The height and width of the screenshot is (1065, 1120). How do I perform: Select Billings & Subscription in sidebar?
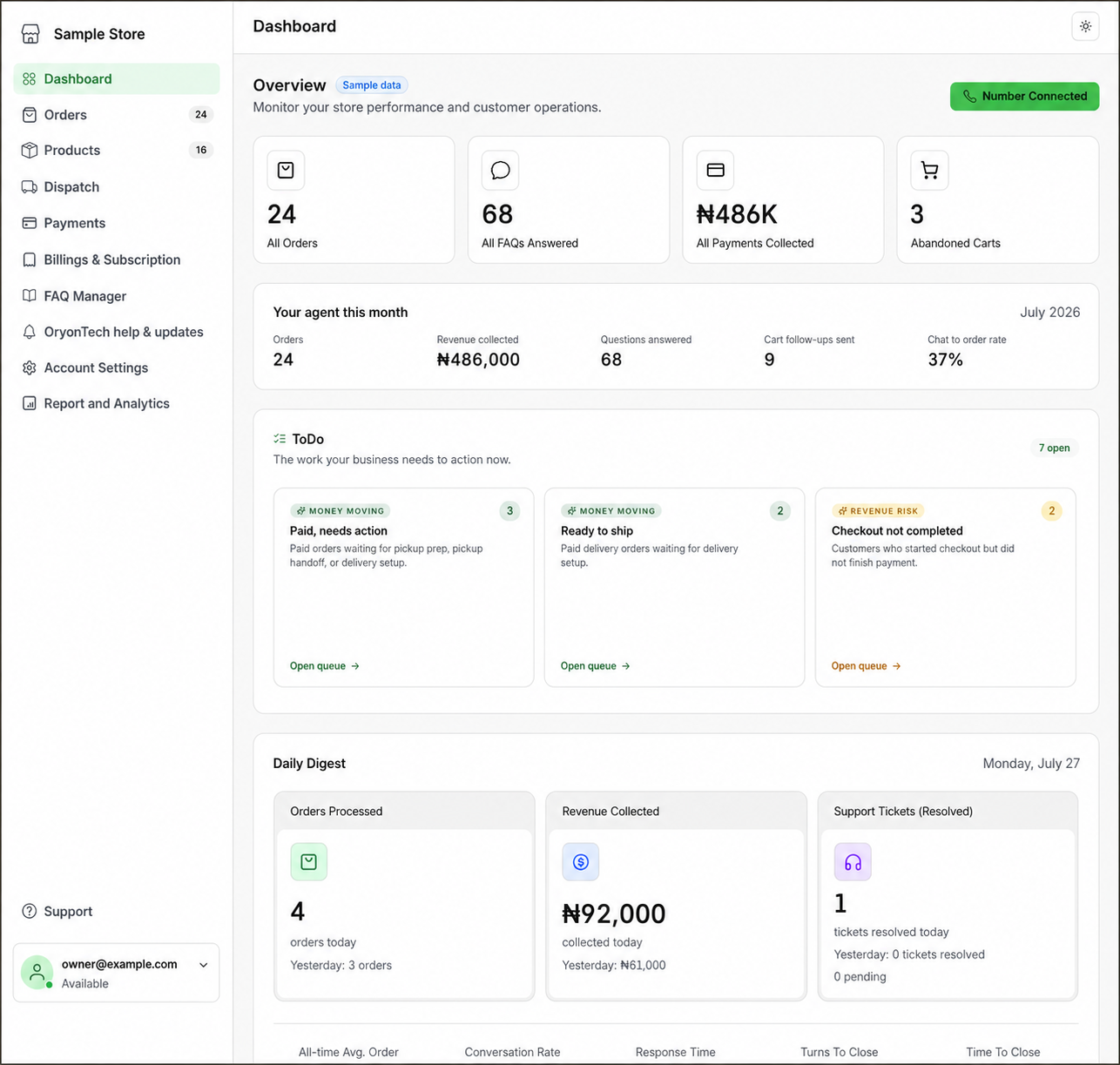(x=117, y=260)
